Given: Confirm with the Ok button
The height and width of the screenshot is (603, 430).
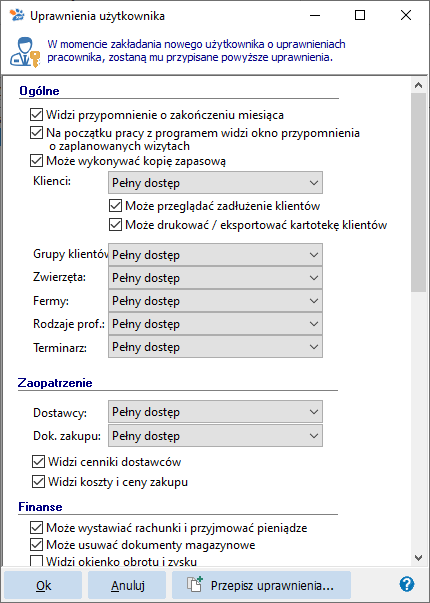Looking at the screenshot, I should (43, 585).
